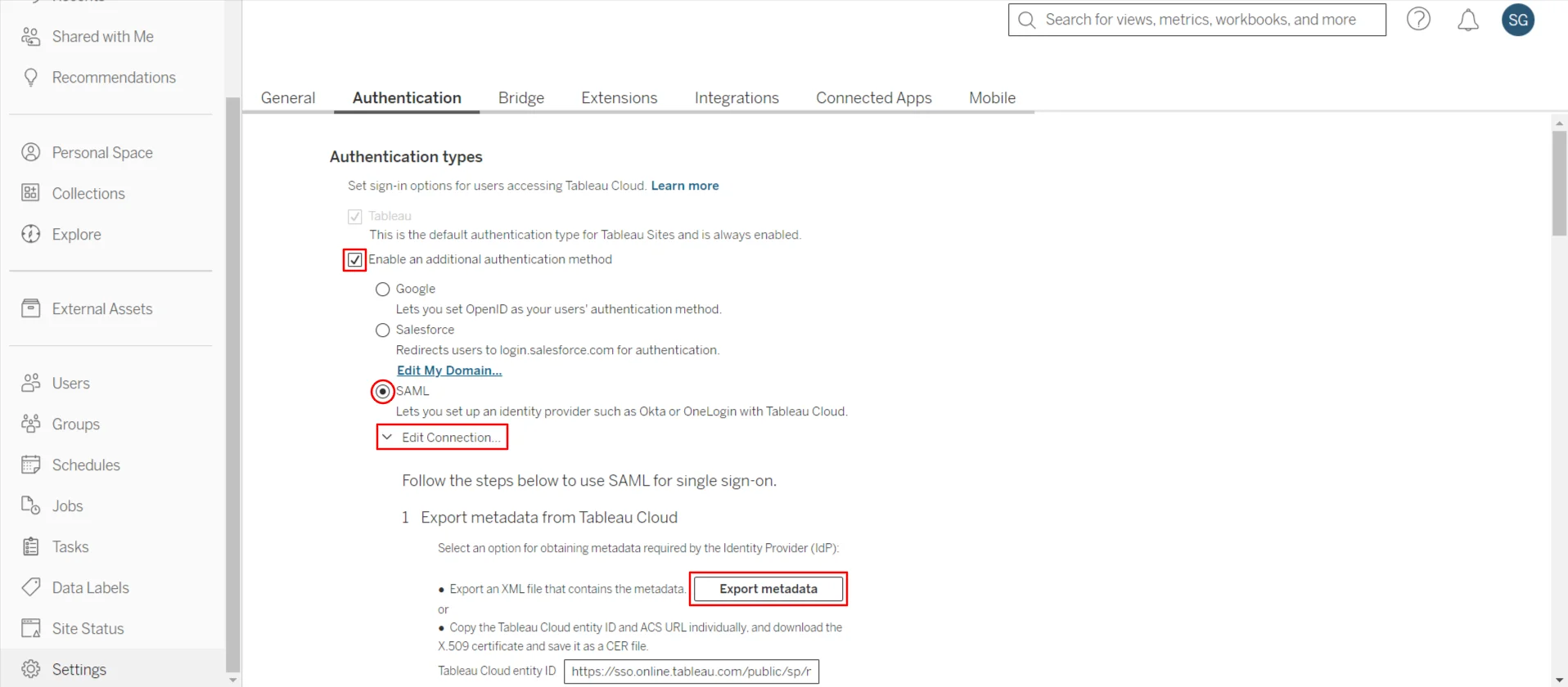This screenshot has width=1568, height=687.
Task: Go to the Integrations tab
Action: pyautogui.click(x=737, y=97)
